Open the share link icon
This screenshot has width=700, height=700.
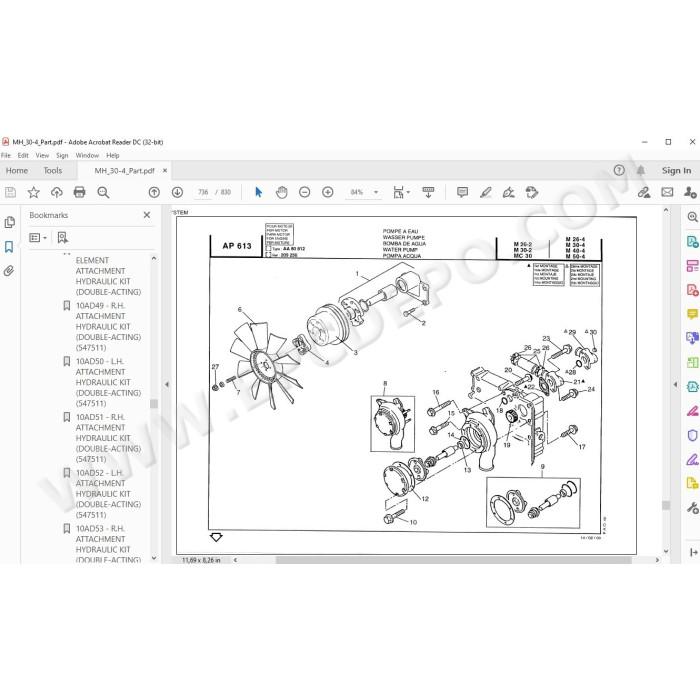644,192
